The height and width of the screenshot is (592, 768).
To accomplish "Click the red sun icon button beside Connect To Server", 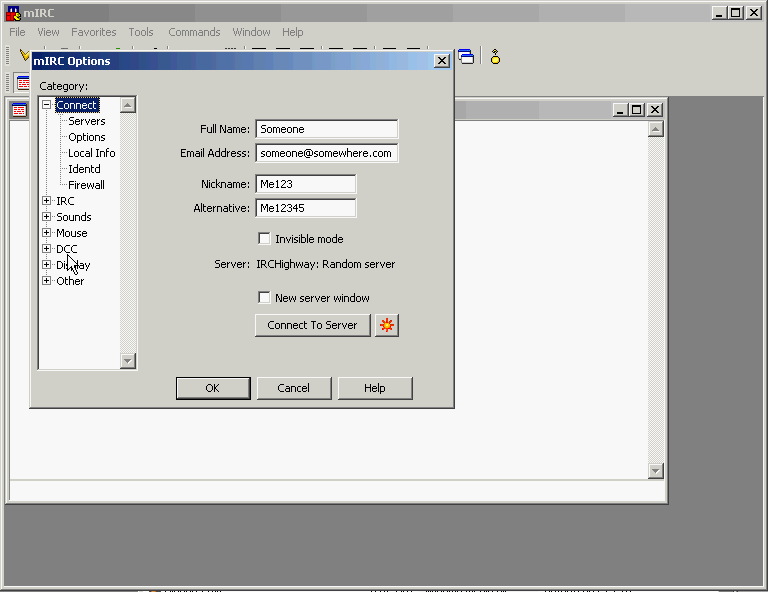I will [387, 325].
